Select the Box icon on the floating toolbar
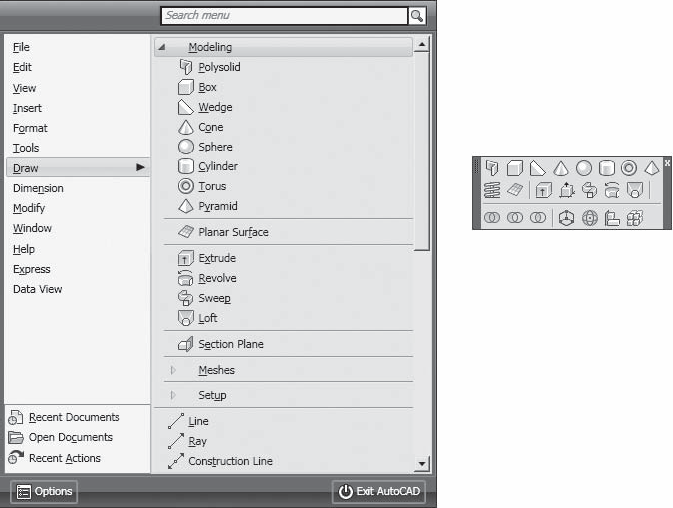The width and height of the screenshot is (673, 508). pos(515,168)
